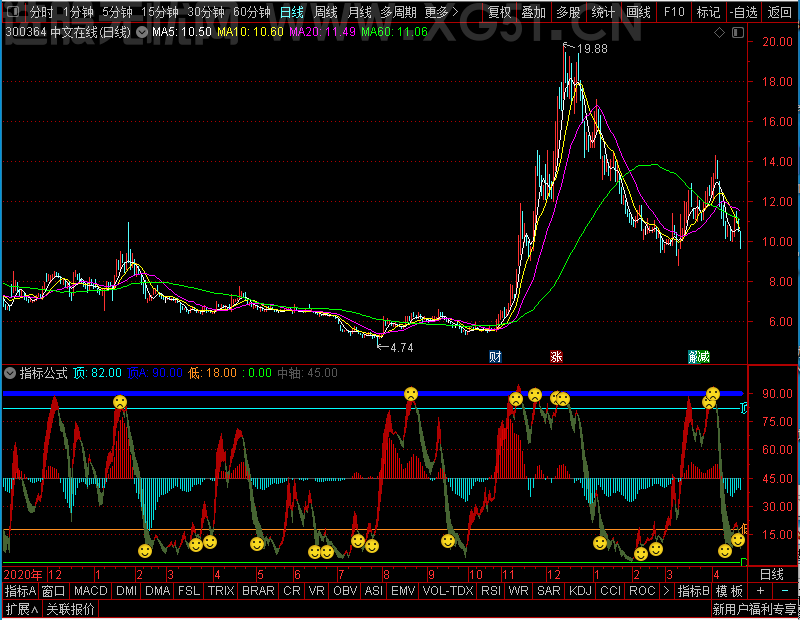Click the panel layout icon beside diamond

pos(738,33)
